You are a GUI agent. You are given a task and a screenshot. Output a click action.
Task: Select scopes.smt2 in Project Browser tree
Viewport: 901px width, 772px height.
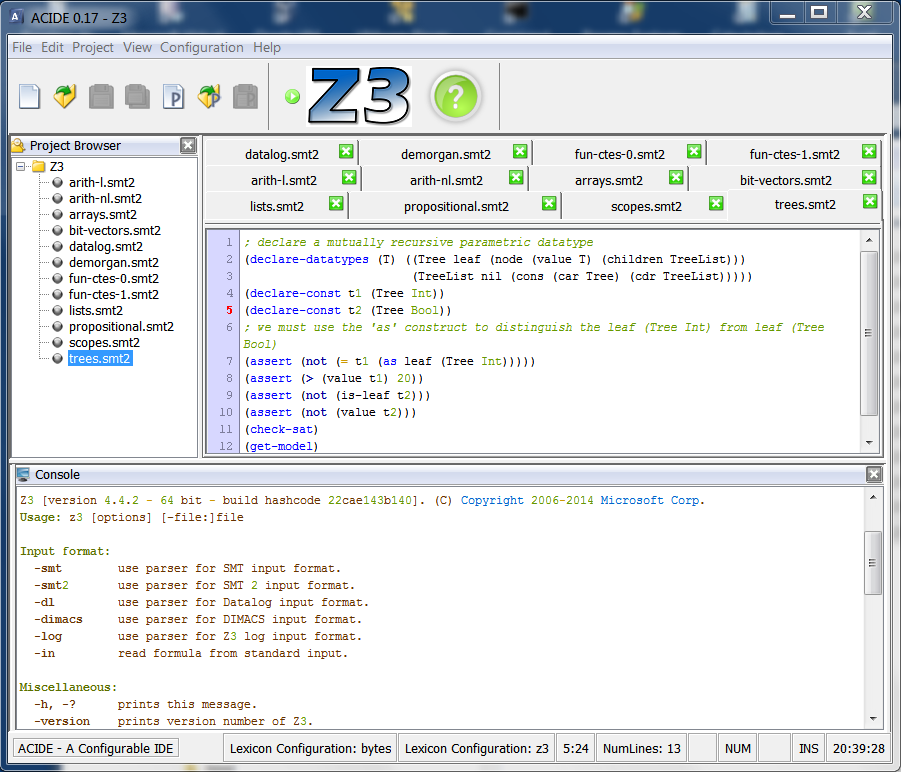click(x=105, y=343)
